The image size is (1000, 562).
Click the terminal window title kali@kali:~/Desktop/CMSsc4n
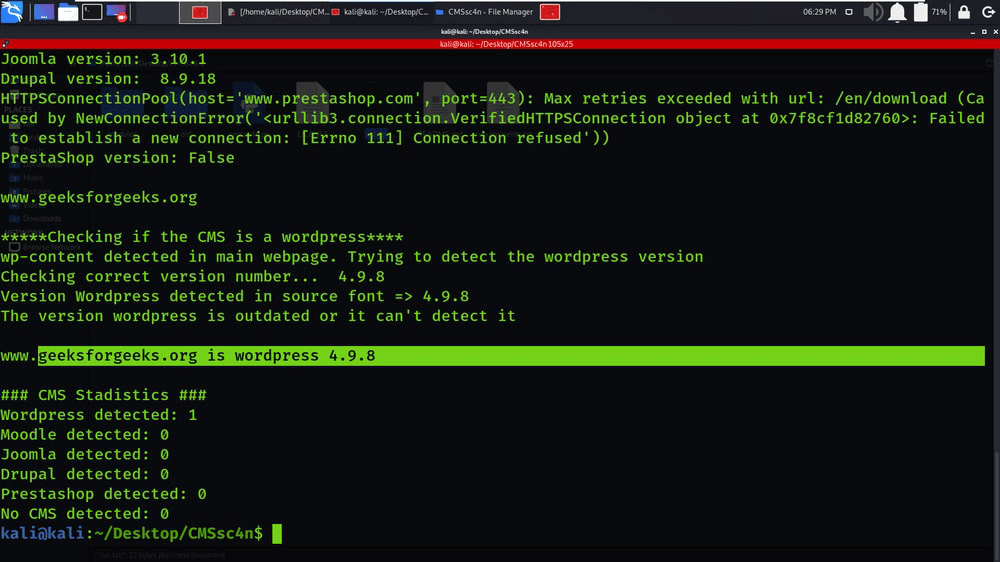484,32
